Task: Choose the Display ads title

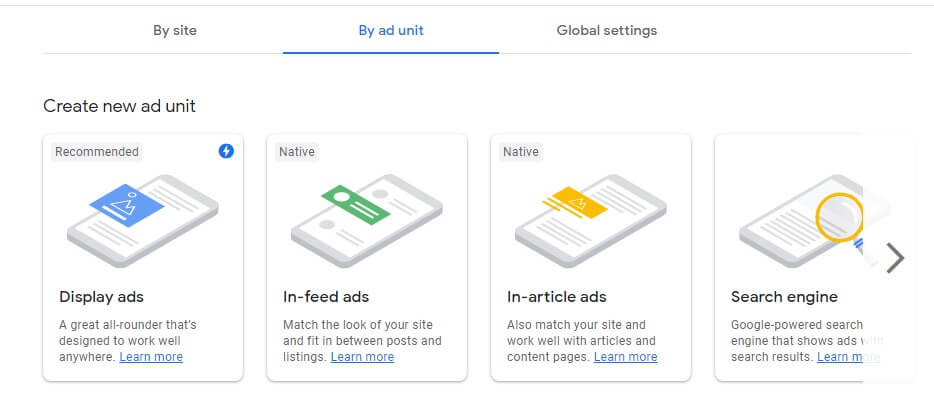Action: (101, 297)
